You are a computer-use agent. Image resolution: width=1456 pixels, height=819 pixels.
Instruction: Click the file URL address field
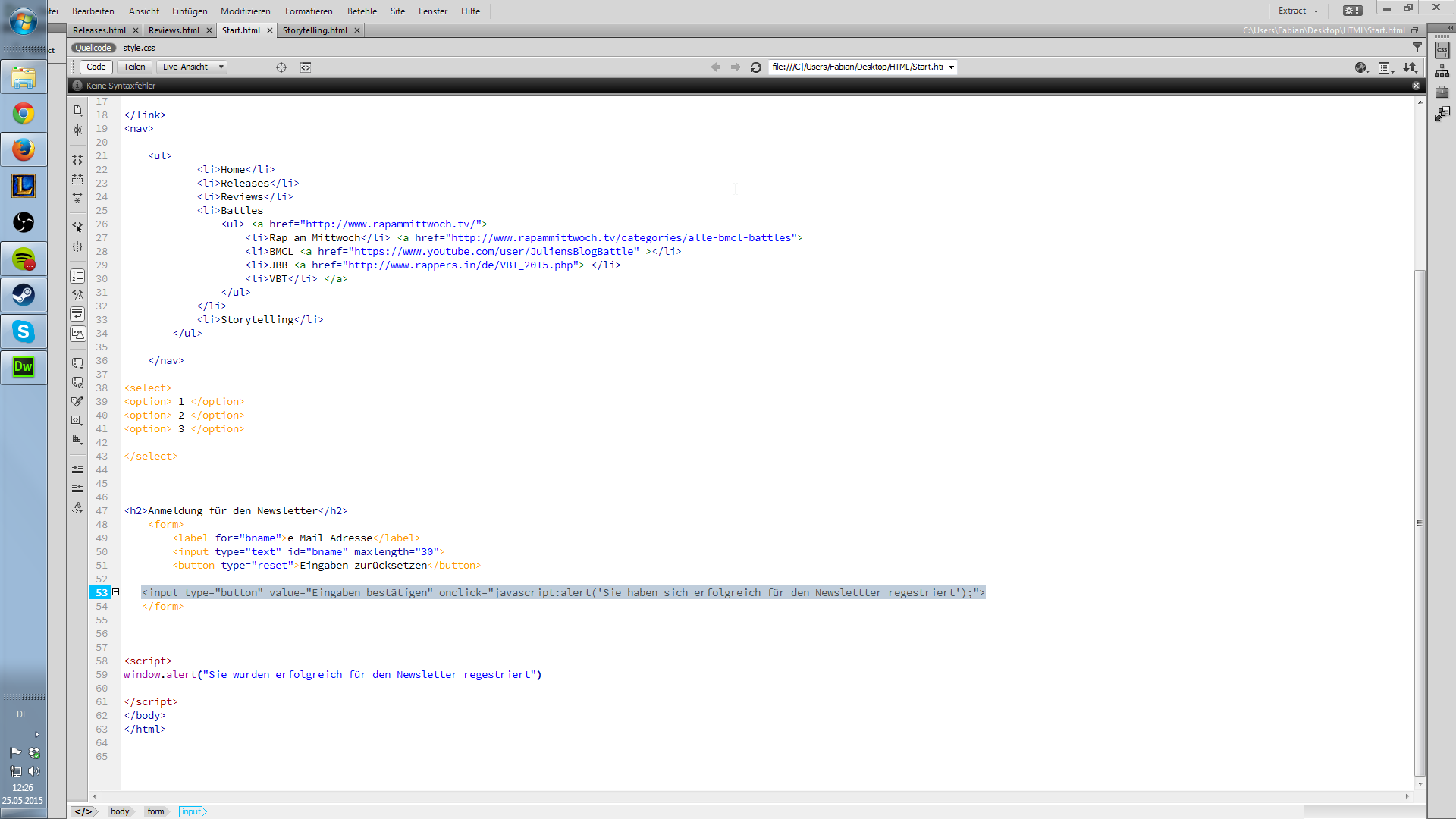[857, 67]
